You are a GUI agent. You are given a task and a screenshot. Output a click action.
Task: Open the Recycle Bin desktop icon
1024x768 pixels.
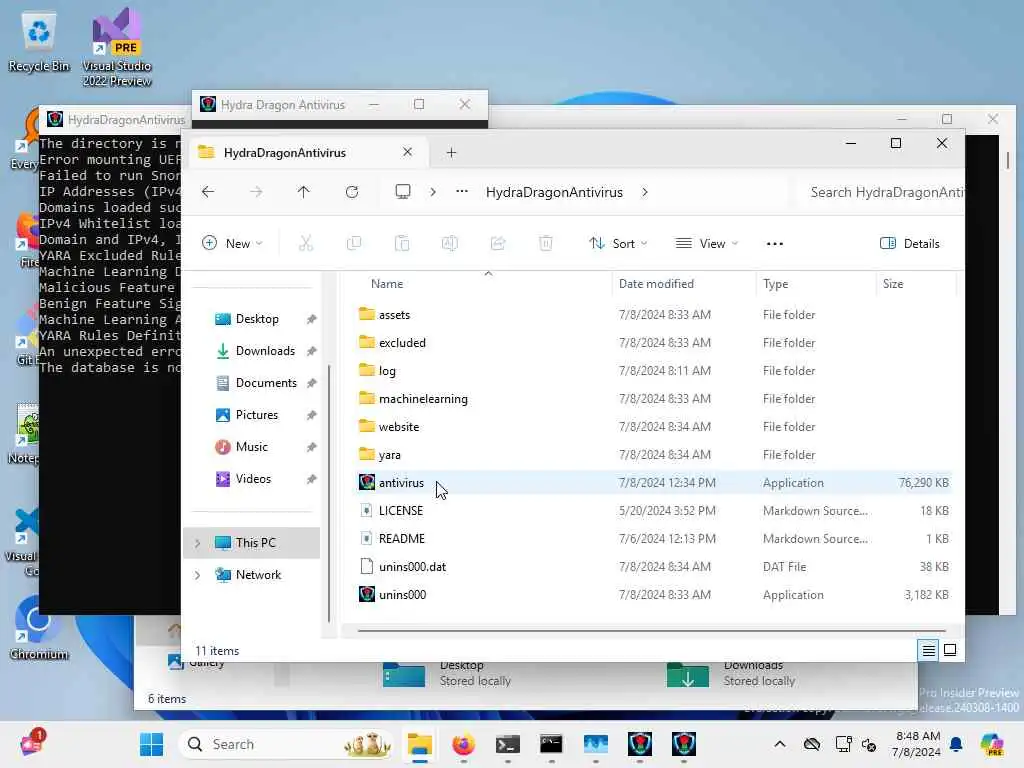pyautogui.click(x=39, y=40)
